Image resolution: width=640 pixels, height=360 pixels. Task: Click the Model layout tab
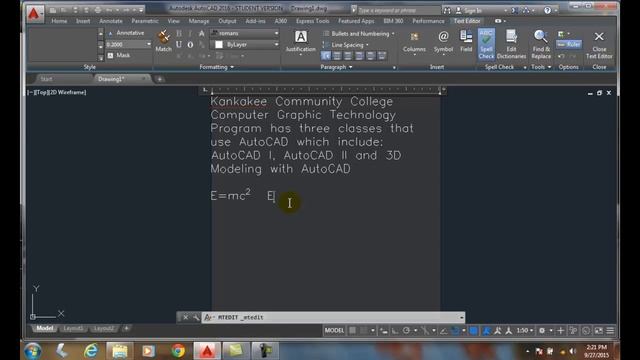(44, 328)
